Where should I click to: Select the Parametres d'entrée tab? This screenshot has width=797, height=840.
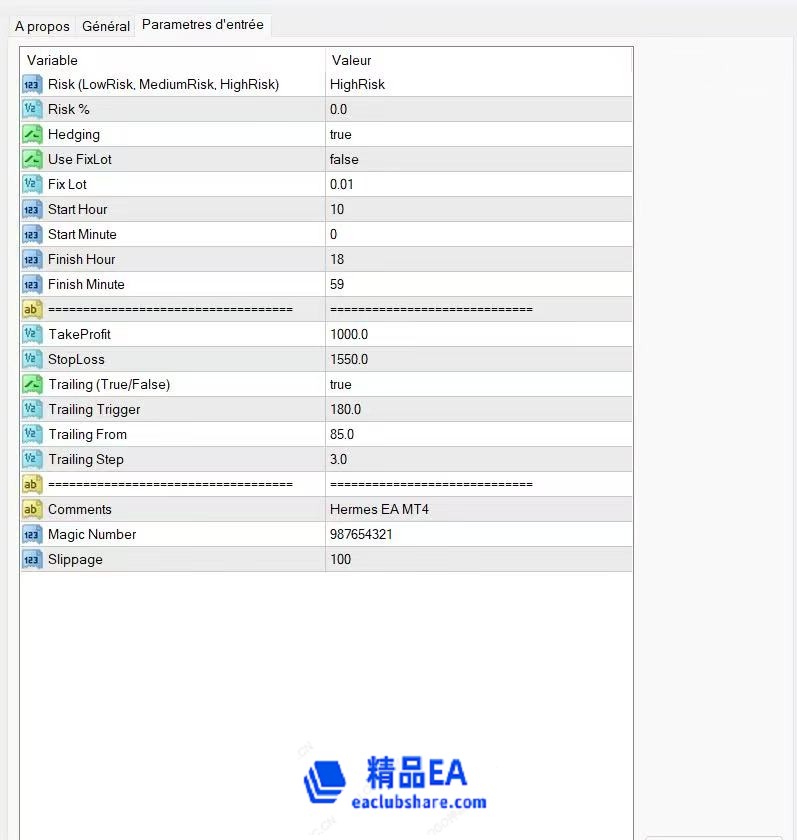(x=202, y=25)
